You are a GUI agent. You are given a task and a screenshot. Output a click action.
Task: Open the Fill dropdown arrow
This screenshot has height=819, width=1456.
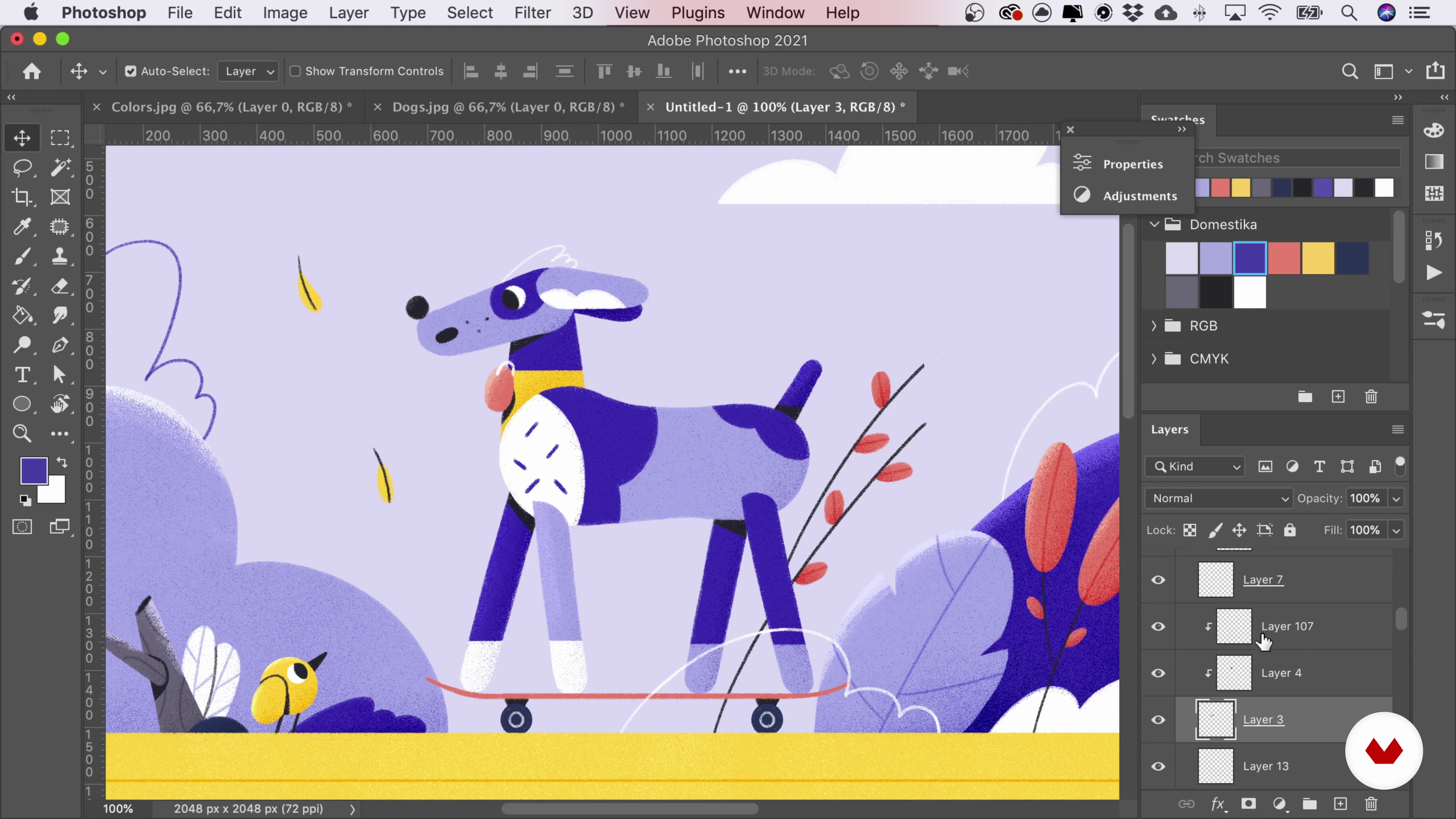[x=1396, y=530]
